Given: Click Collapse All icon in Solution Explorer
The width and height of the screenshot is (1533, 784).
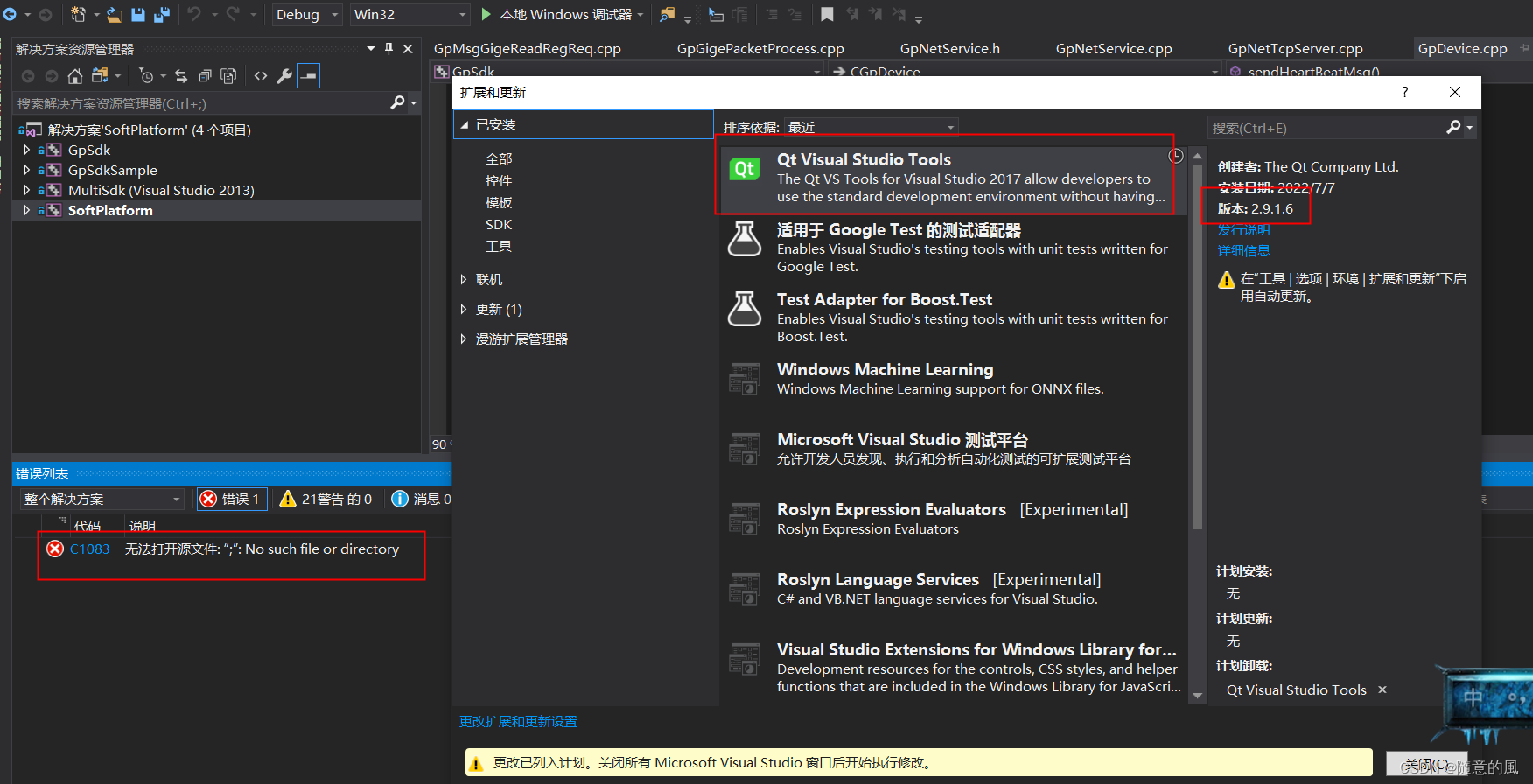Looking at the screenshot, I should coord(205,76).
